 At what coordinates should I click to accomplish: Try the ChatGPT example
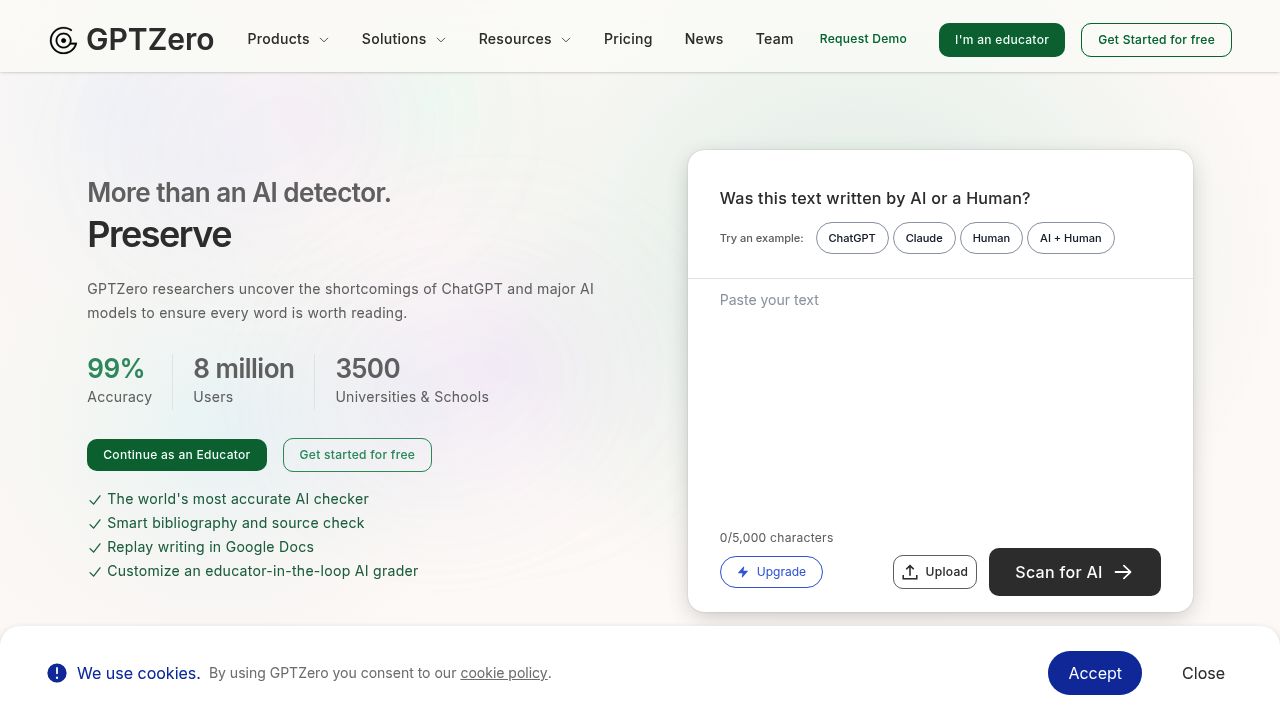click(852, 238)
